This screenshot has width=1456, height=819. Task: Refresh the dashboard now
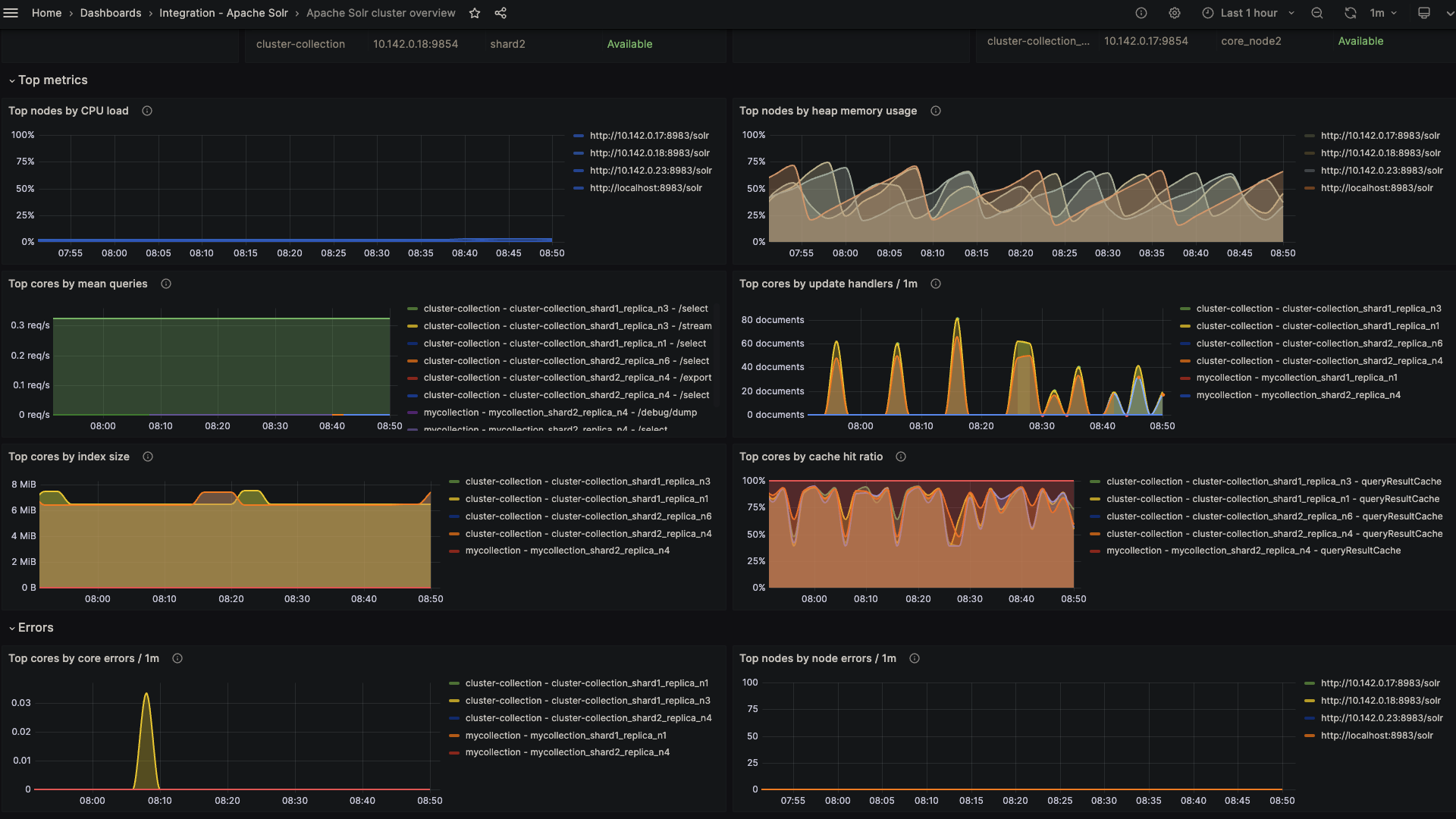pos(1351,13)
